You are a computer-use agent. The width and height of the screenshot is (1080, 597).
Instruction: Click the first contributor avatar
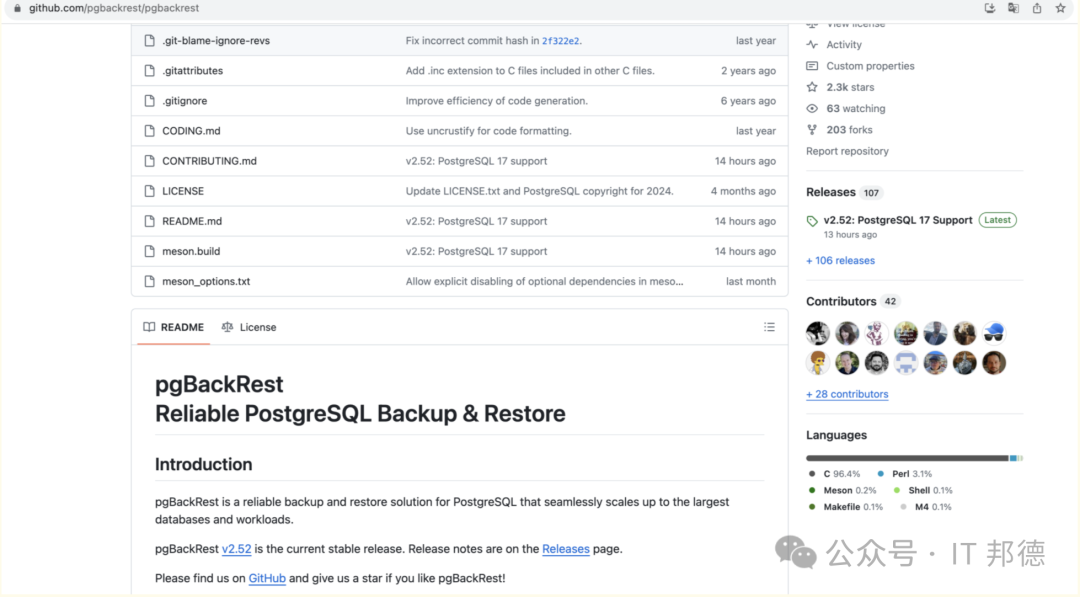818,333
